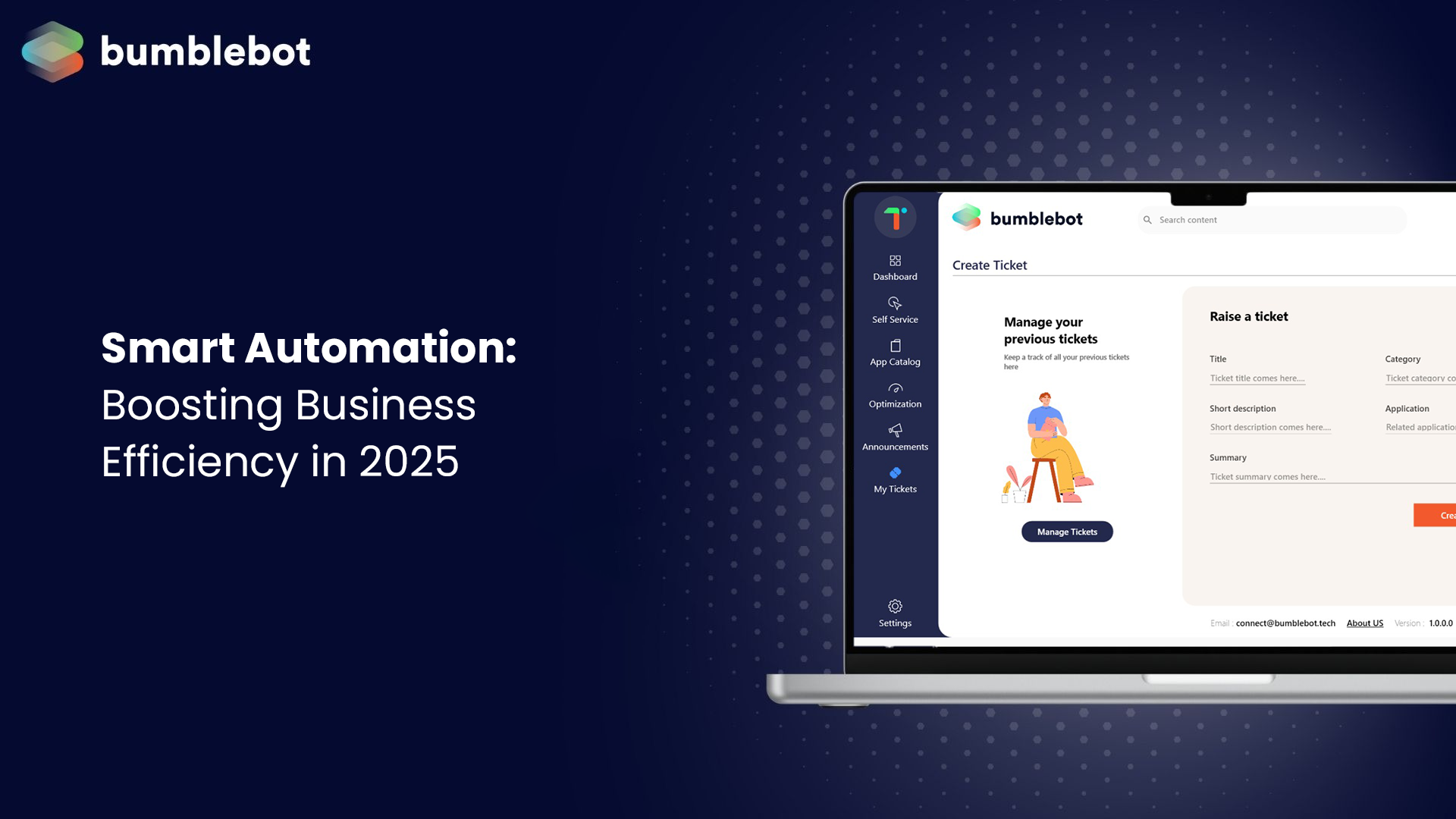Viewport: 1456px width, 819px height.
Task: Click the Manage Tickets button
Action: pyautogui.click(x=1067, y=531)
